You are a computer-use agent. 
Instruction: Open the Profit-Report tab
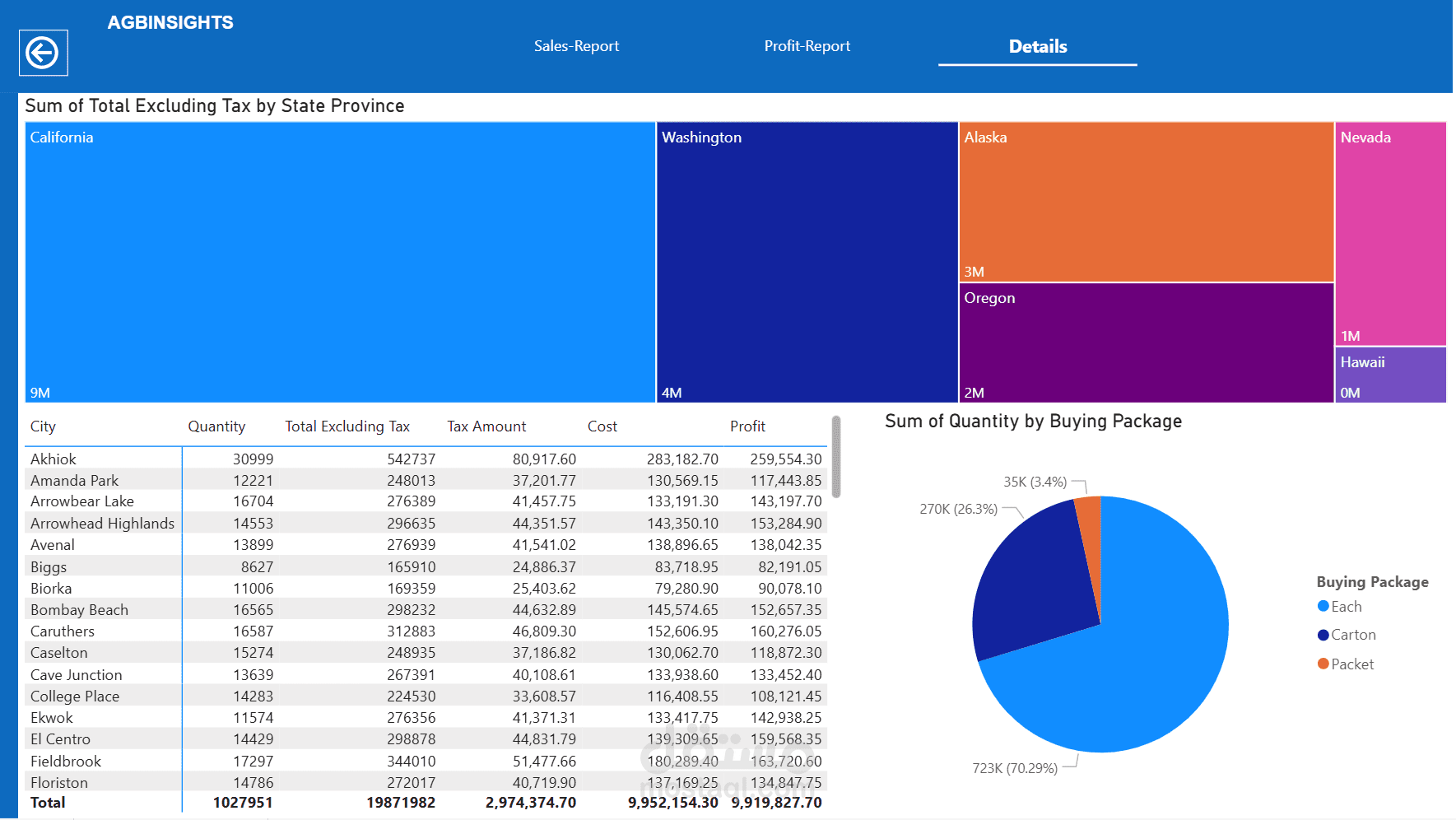point(807,46)
